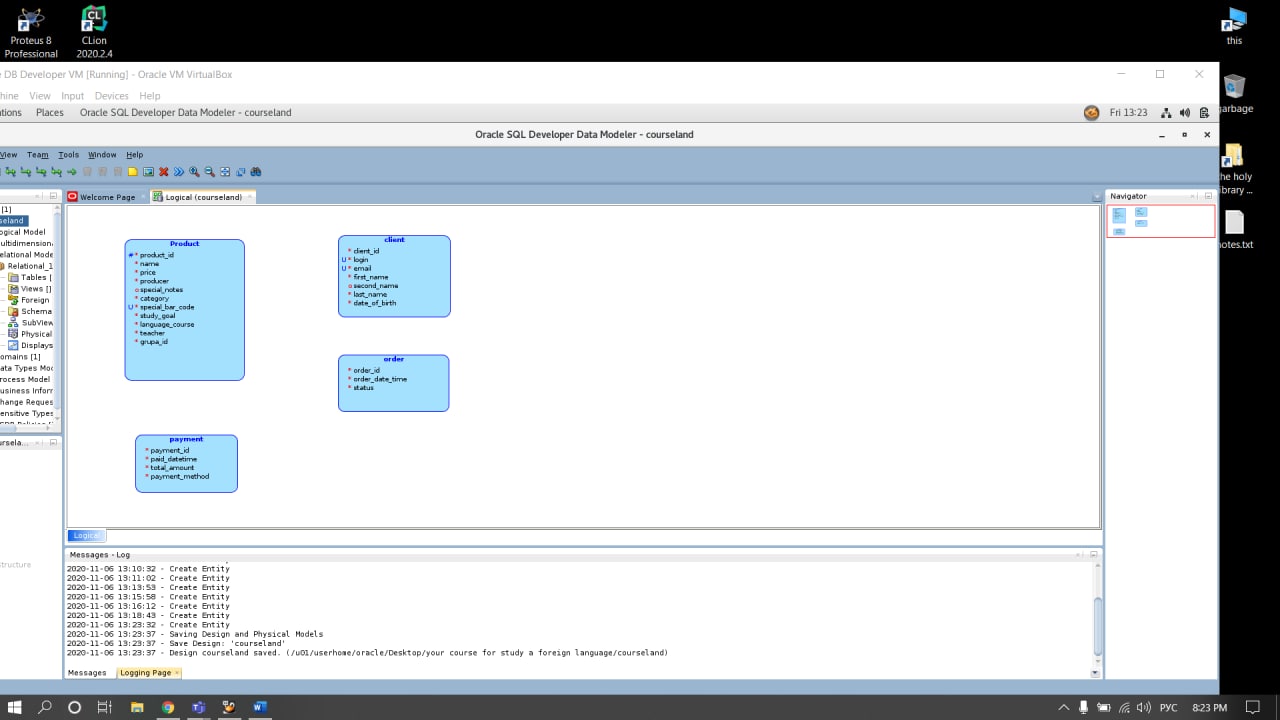Click the Fit Screen toolbar icon
This screenshot has height=720, width=1280.
coord(225,172)
